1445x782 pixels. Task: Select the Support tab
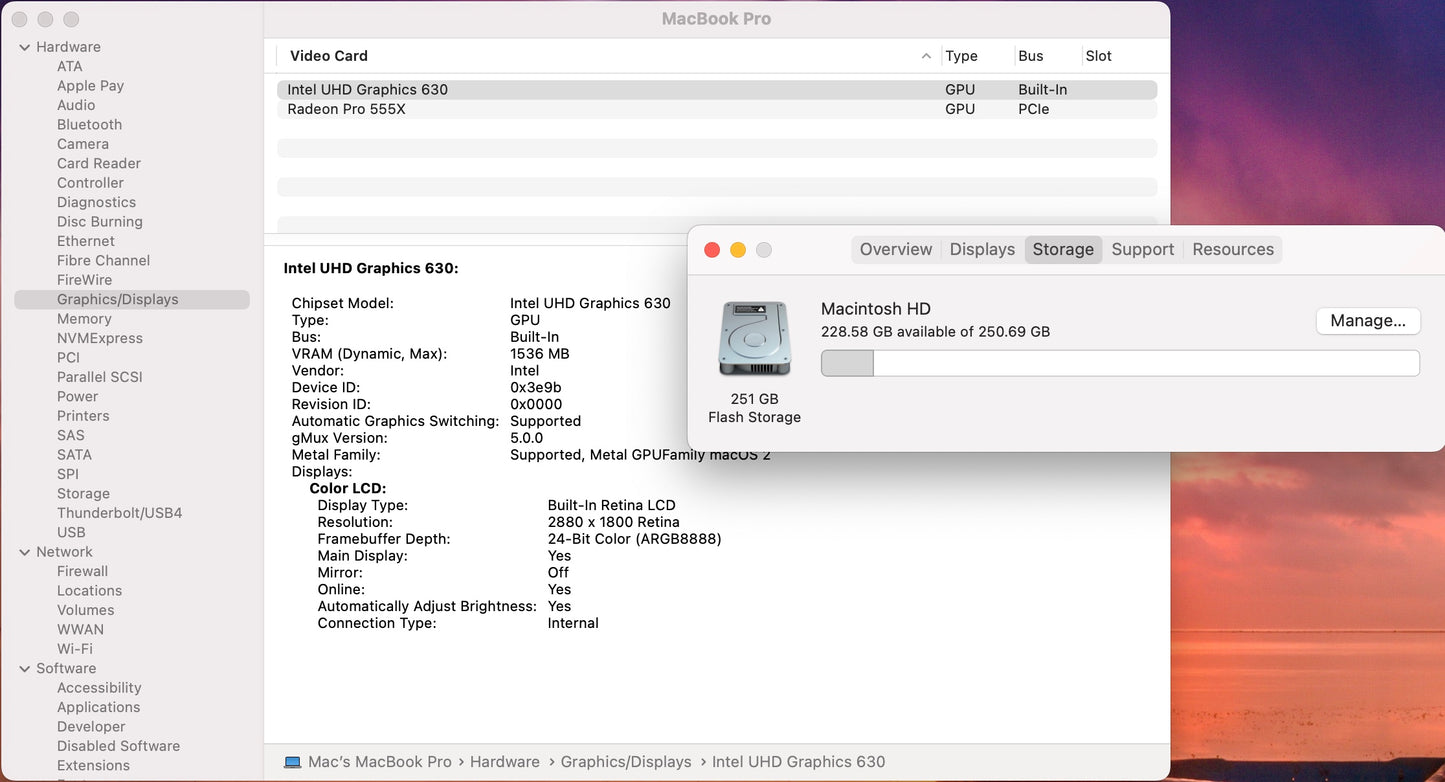coord(1142,250)
